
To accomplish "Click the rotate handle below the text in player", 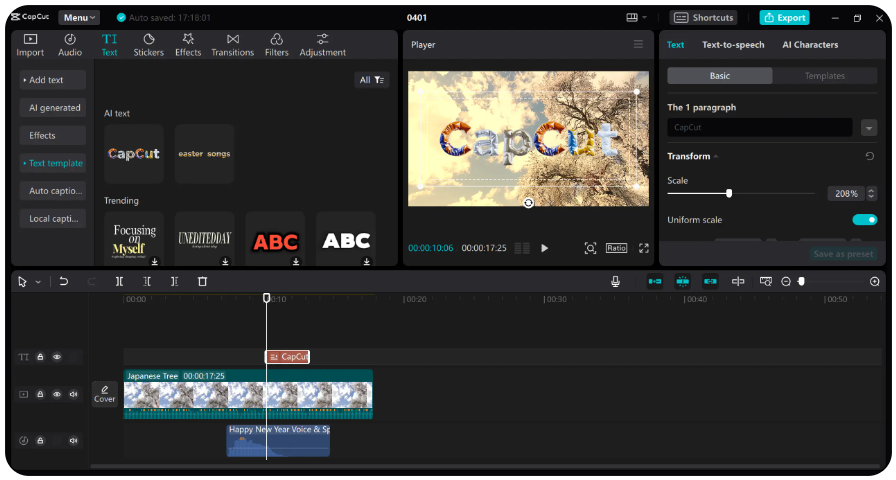I will point(529,203).
